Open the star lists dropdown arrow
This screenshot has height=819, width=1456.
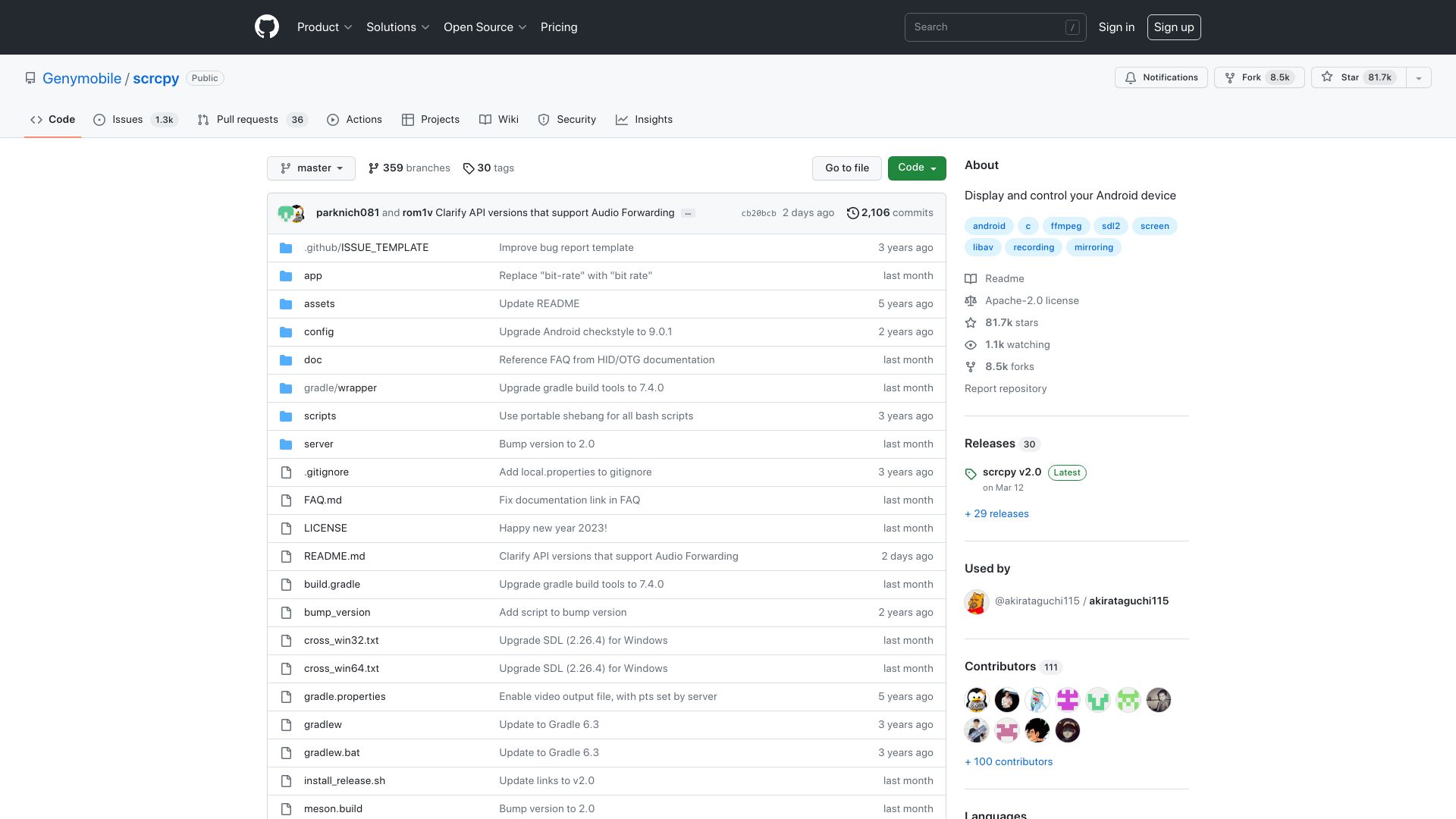(x=1419, y=77)
